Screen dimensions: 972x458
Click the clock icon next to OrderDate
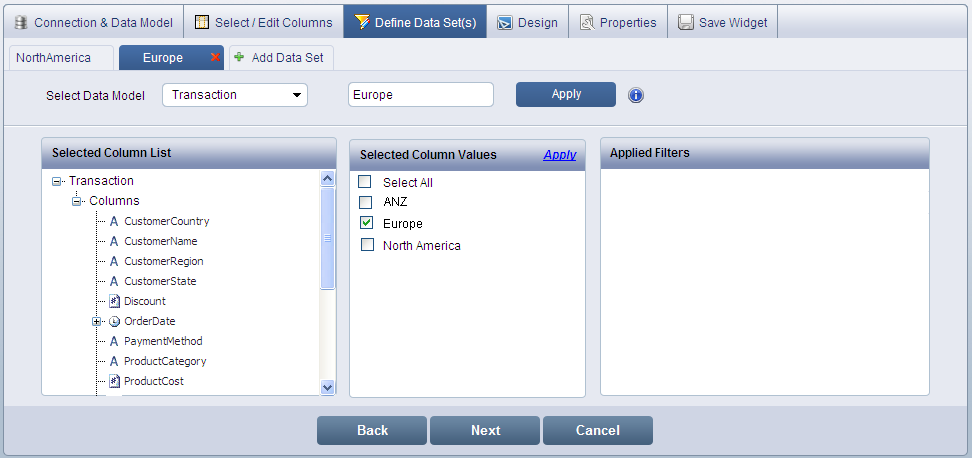114,321
